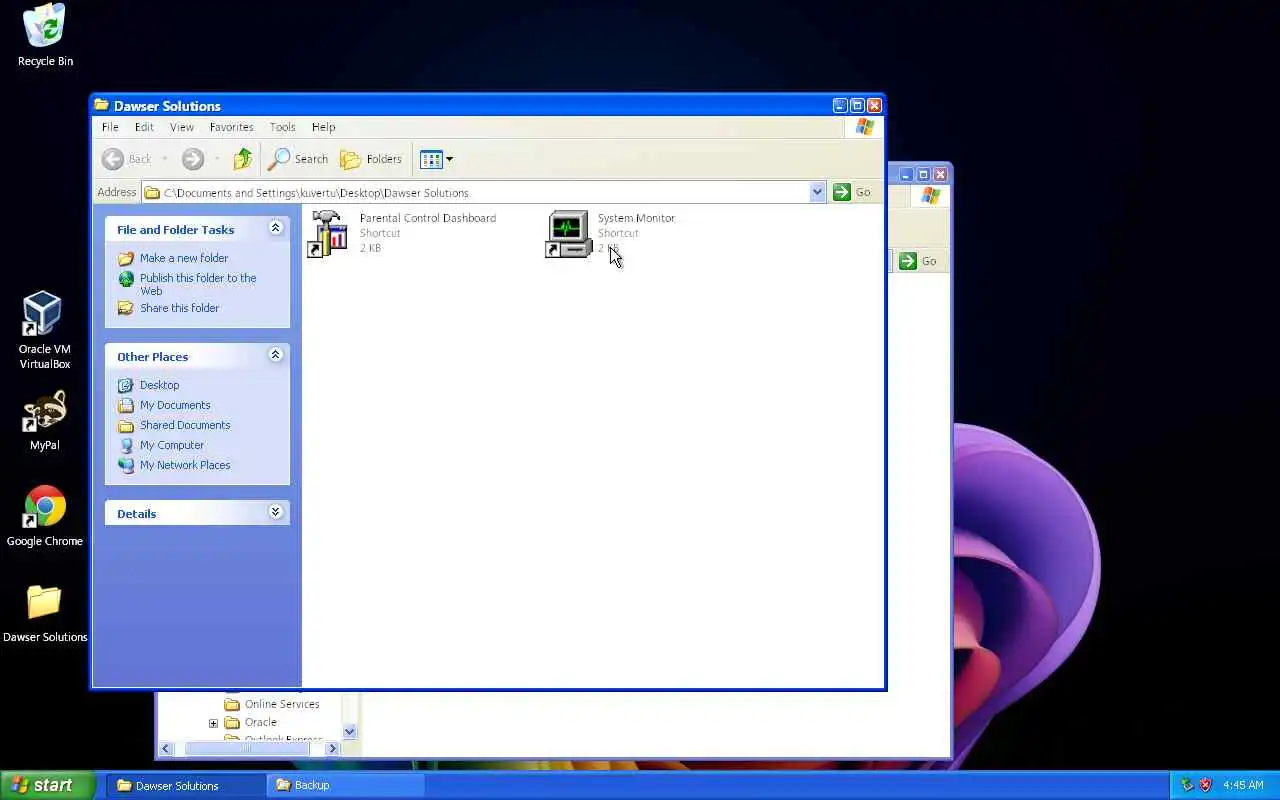The image size is (1280, 800).
Task: Click Windows flag logo in Dawser Solutions window
Action: point(864,127)
